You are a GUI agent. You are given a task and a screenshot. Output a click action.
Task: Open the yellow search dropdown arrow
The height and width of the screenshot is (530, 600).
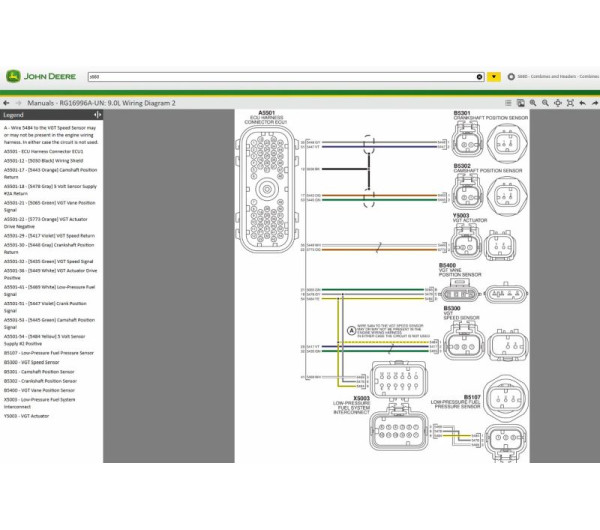[494, 76]
